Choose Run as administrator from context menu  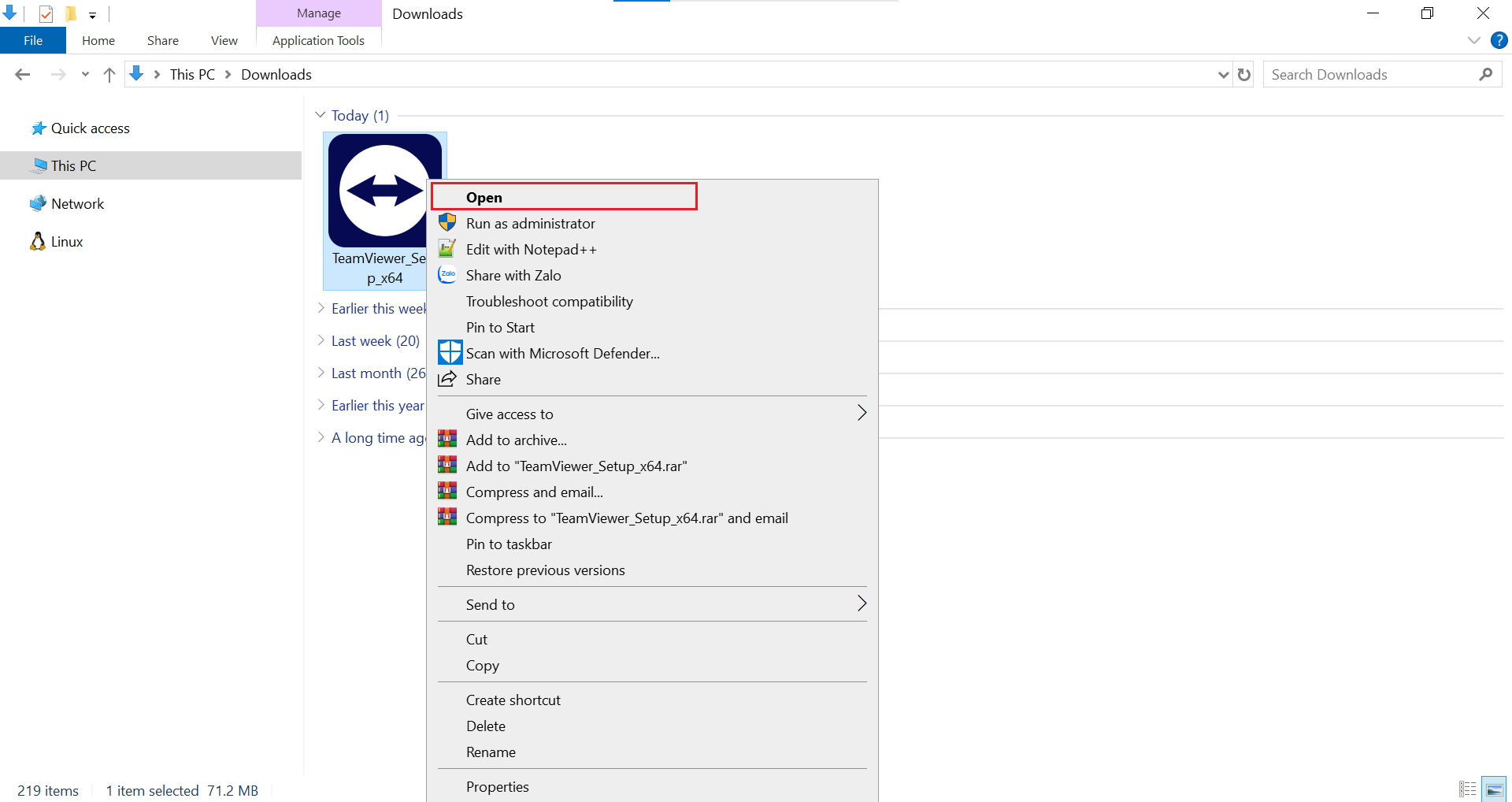pos(530,224)
